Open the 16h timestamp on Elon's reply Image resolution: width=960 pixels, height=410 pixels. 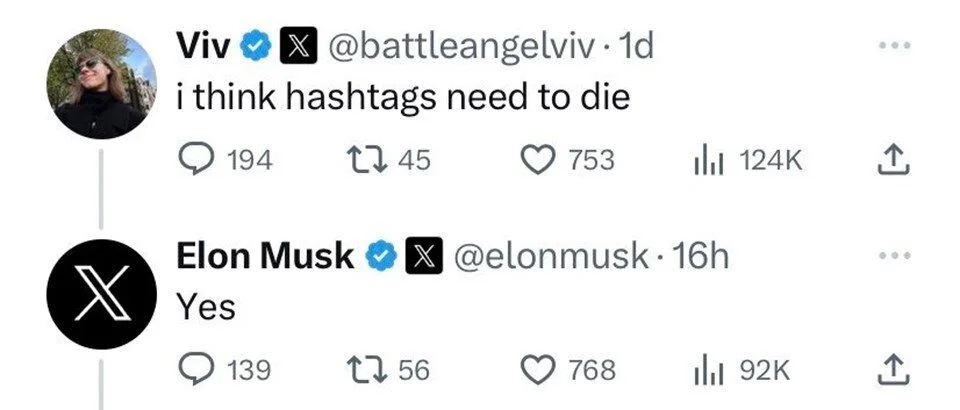tap(700, 257)
